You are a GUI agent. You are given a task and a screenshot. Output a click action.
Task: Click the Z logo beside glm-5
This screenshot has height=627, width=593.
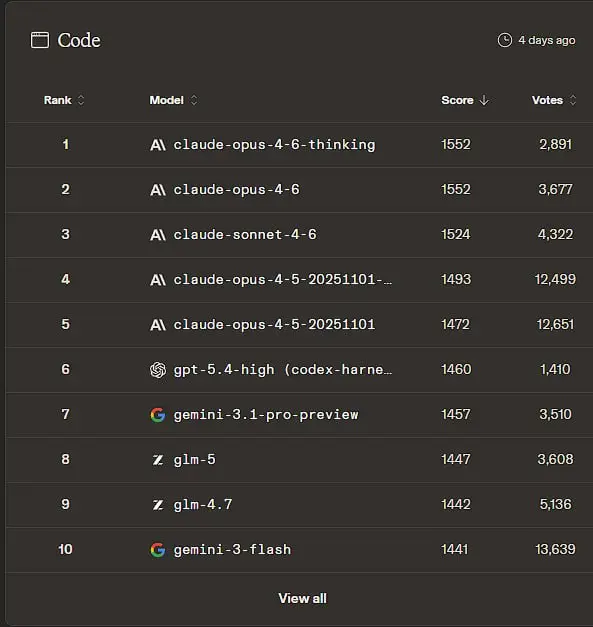tap(158, 460)
